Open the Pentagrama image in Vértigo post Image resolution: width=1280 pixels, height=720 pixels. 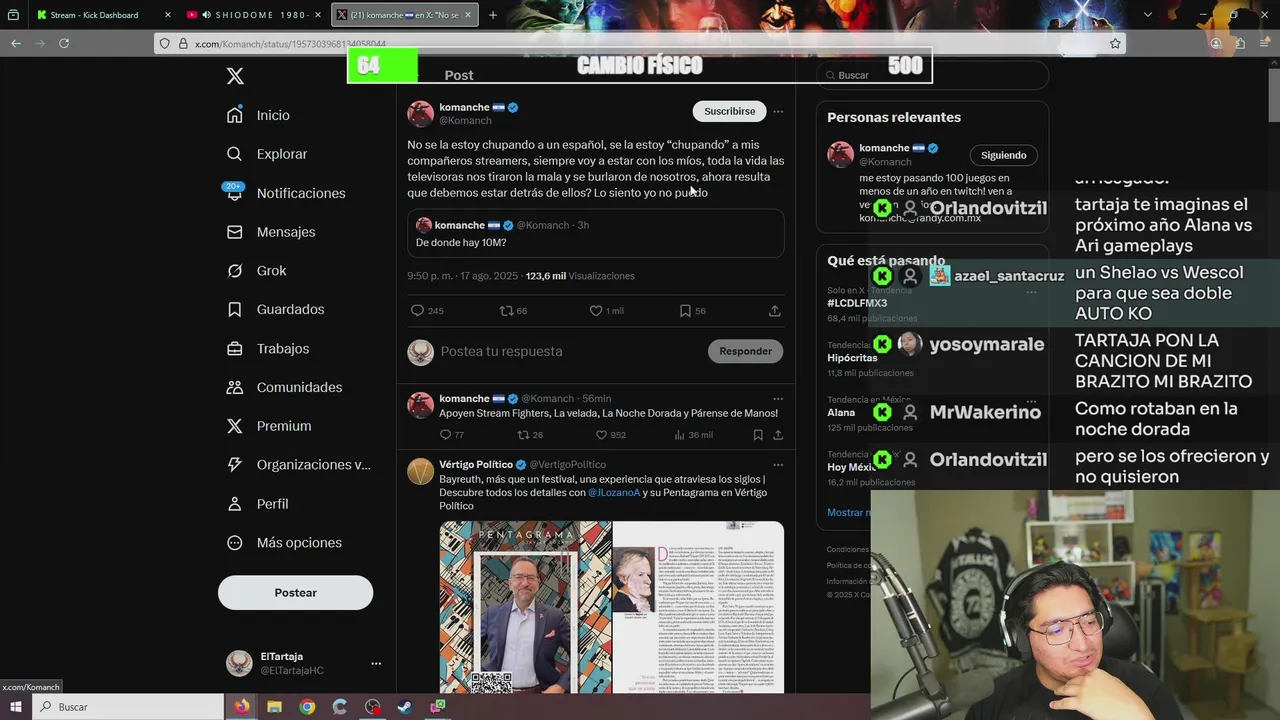coord(611,607)
